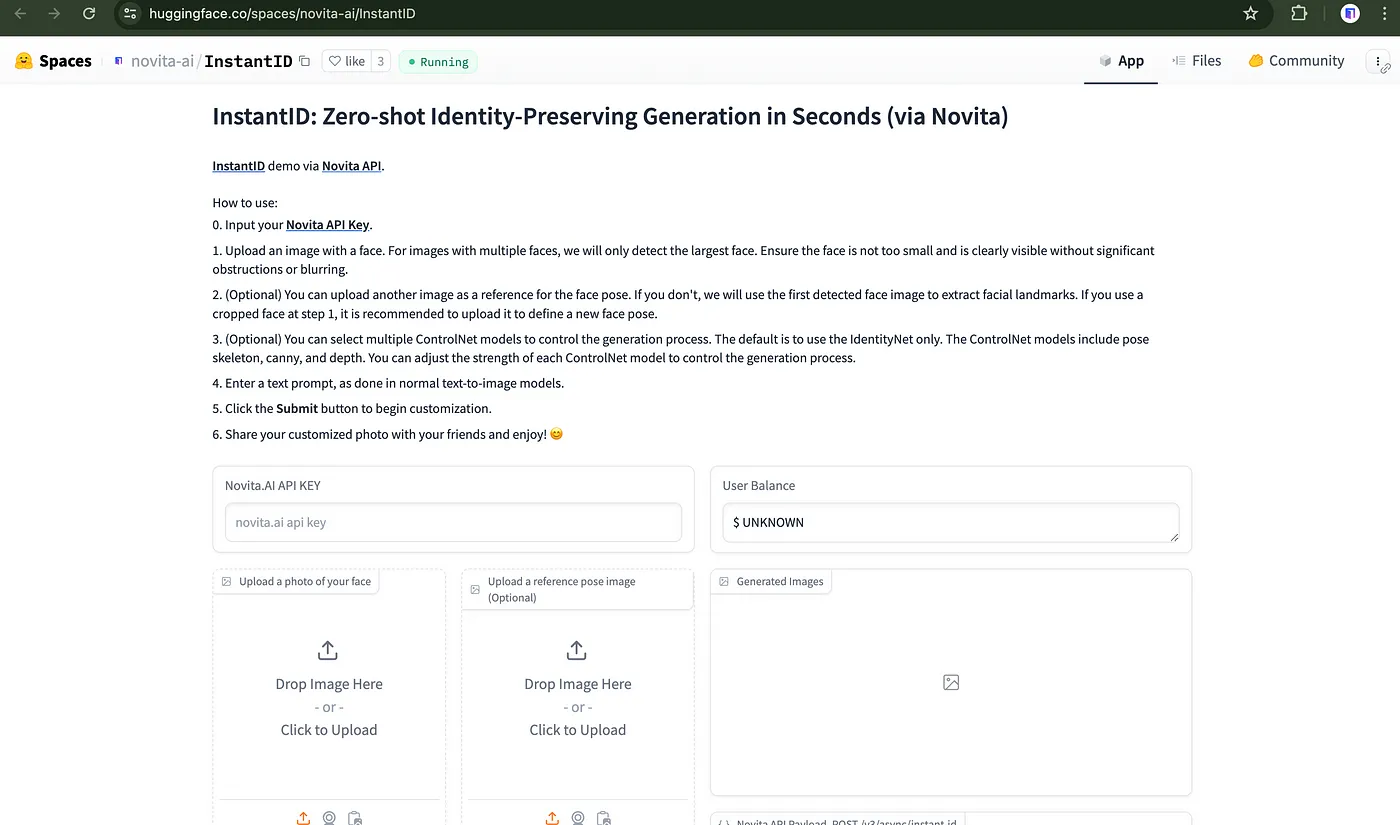Go to the Hugging Face Spaces logo
The width and height of the screenshot is (1400, 825).
(53, 61)
